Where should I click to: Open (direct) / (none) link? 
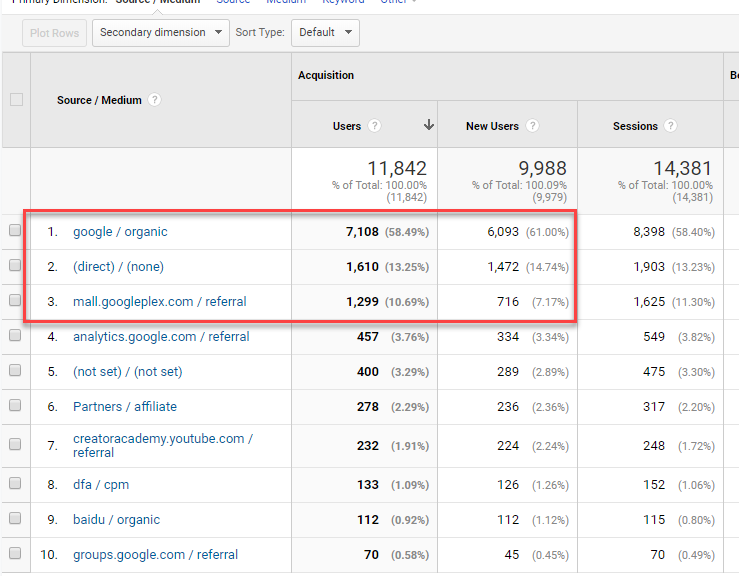118,267
